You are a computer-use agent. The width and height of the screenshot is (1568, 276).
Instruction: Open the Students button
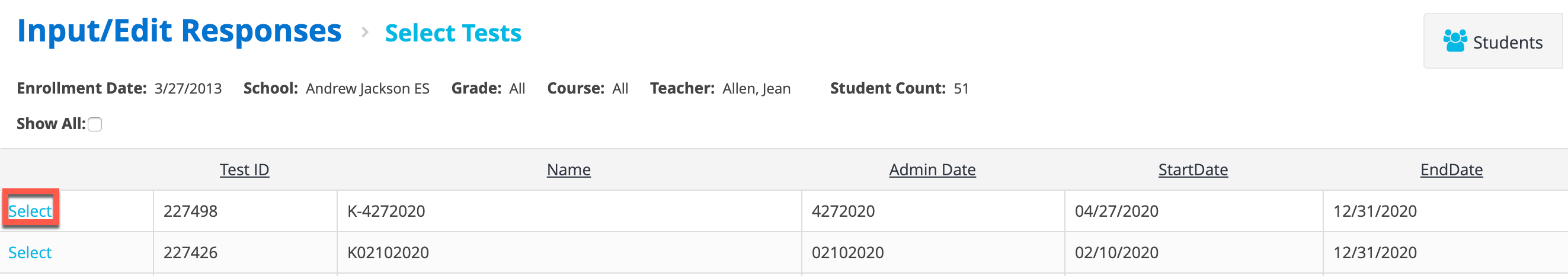tap(1493, 41)
